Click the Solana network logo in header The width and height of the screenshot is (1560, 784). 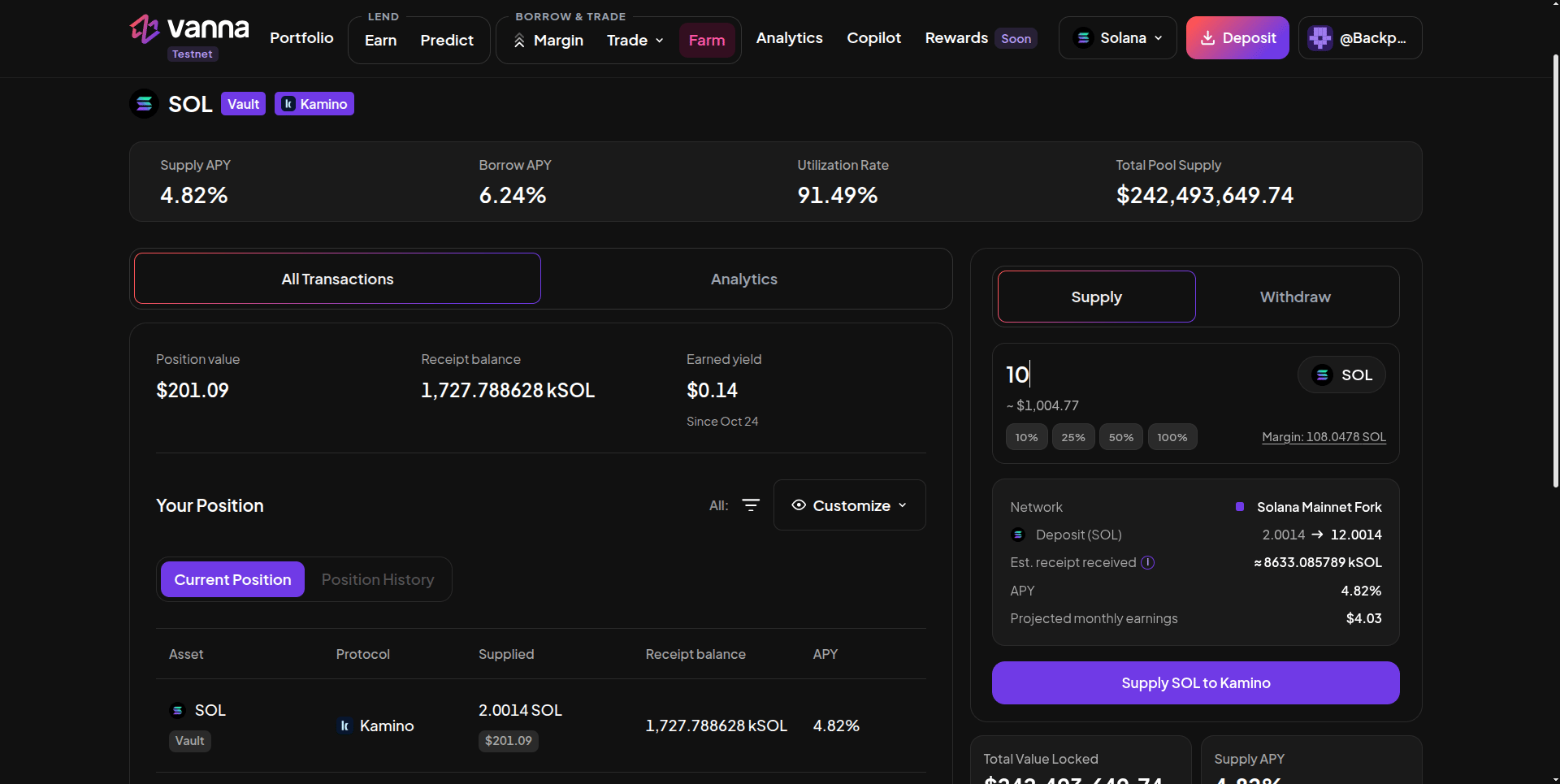[1083, 38]
